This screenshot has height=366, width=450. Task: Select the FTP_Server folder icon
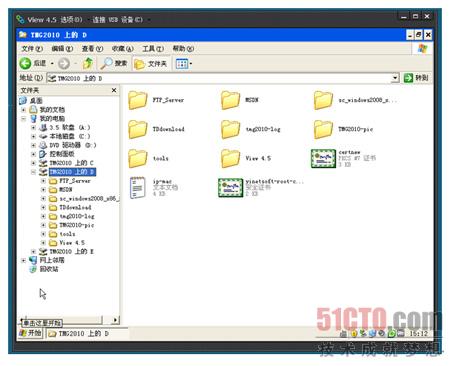click(138, 100)
